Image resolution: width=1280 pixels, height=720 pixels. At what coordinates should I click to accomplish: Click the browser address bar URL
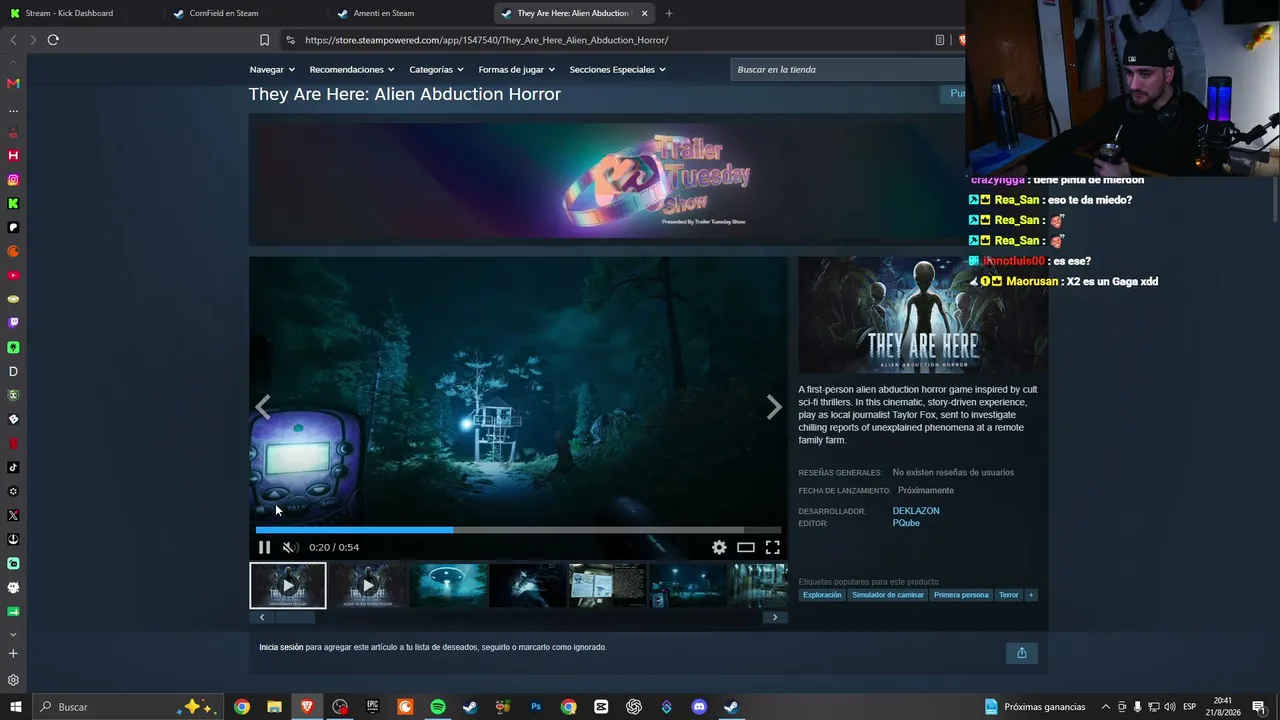pyautogui.click(x=486, y=40)
